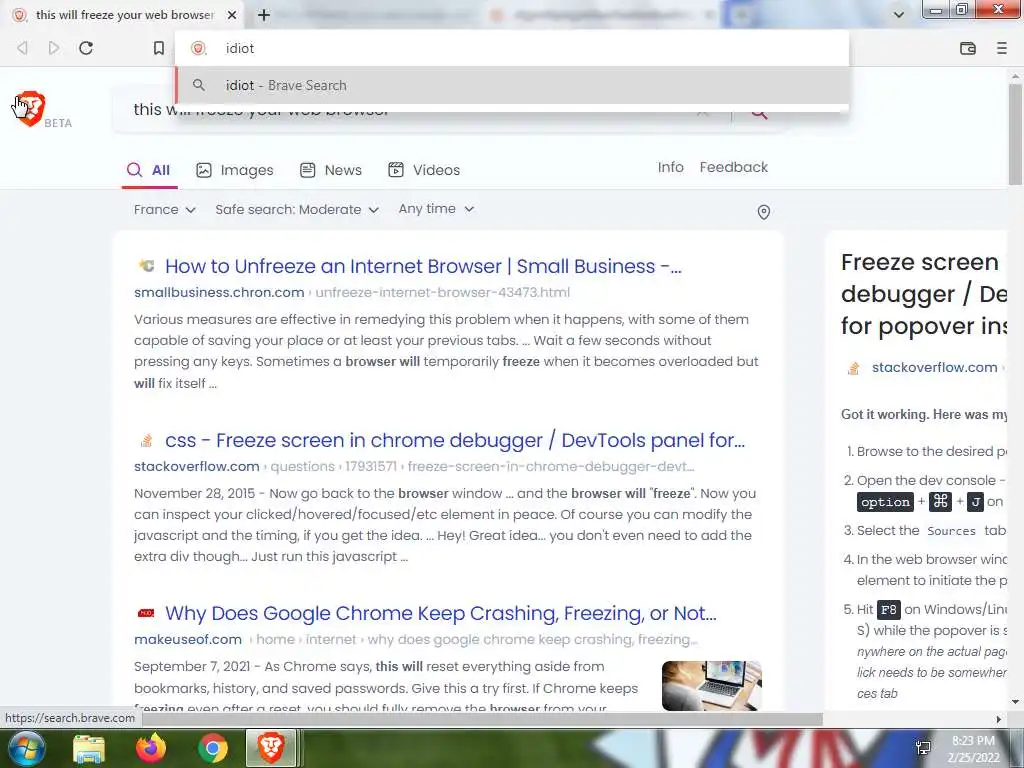
Task: Open 'css - Freeze screen in chrome debugger' result
Action: point(455,440)
